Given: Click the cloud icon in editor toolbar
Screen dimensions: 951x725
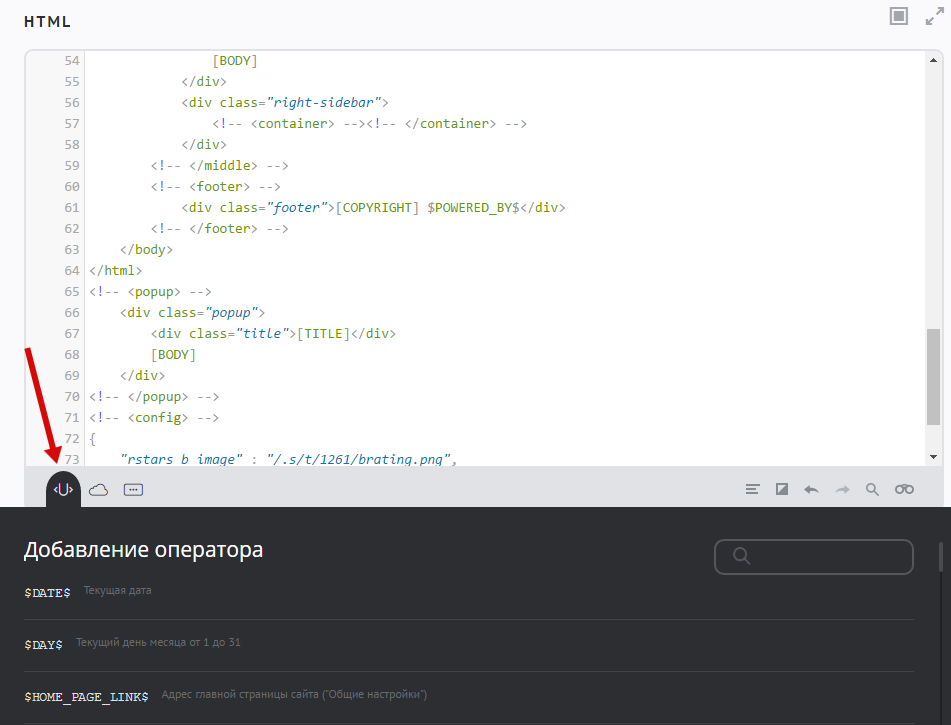Looking at the screenshot, I should pyautogui.click(x=98, y=489).
